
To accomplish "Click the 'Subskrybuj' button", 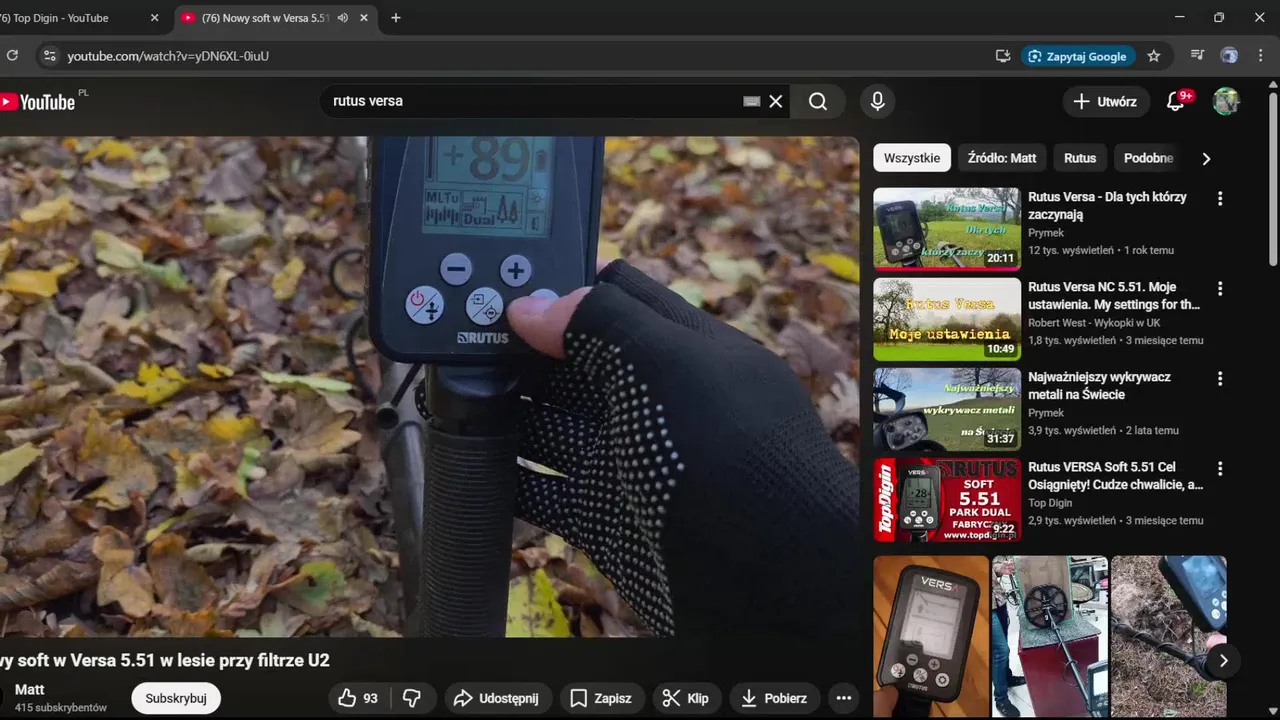I will [x=176, y=698].
